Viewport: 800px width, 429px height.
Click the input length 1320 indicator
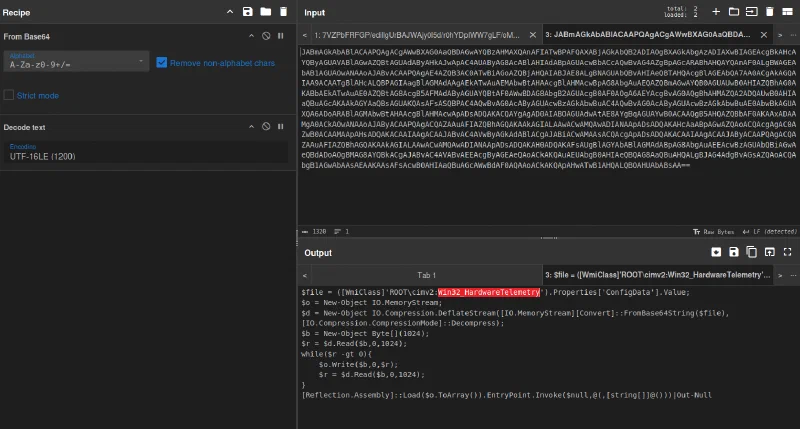pos(315,232)
